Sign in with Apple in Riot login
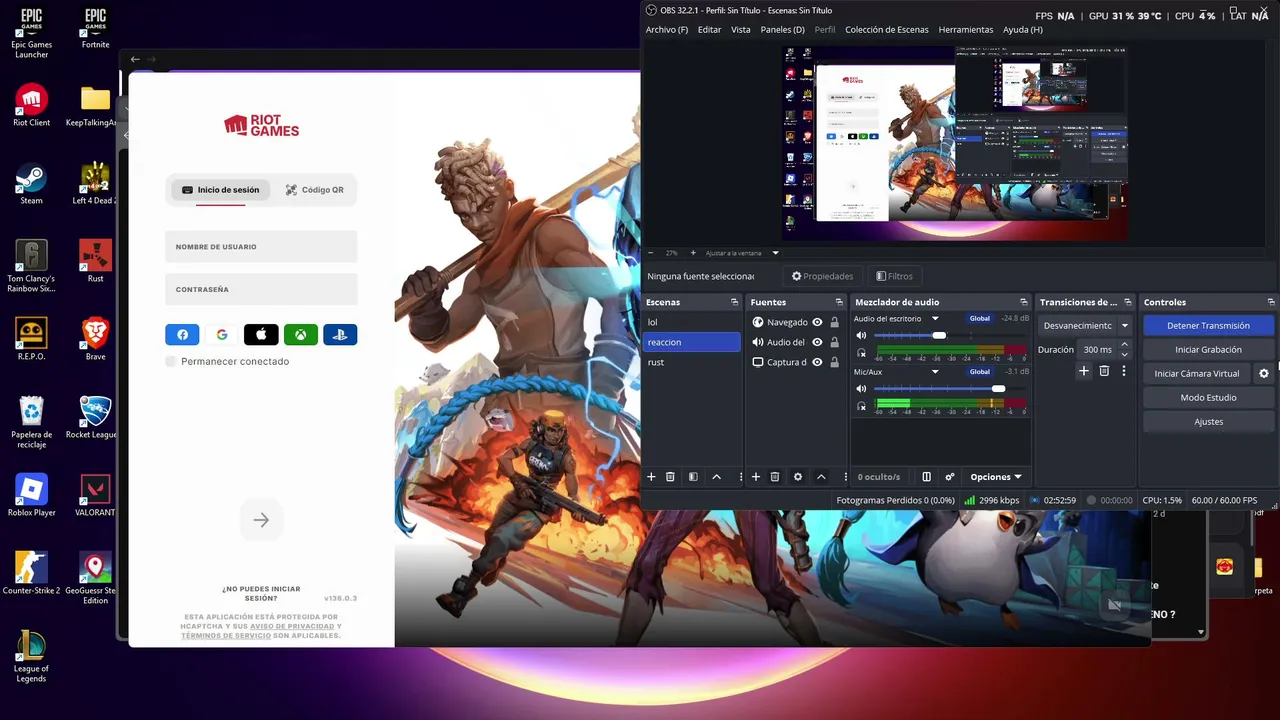This screenshot has height=720, width=1280. click(x=261, y=335)
